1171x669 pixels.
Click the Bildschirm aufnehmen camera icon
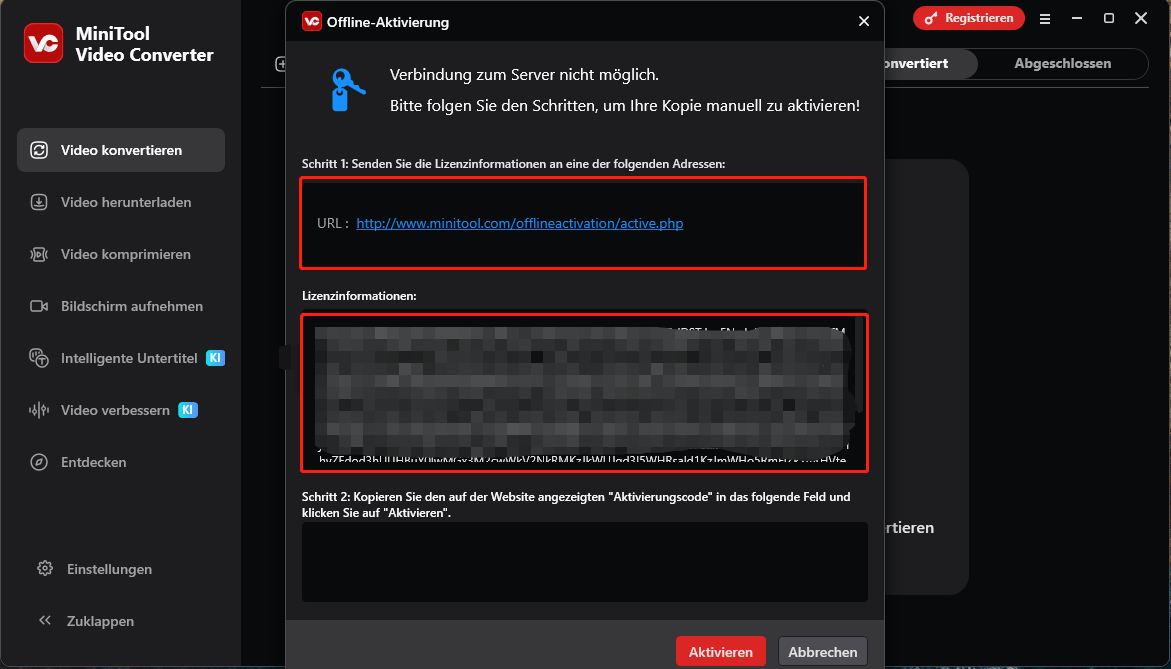[39, 306]
